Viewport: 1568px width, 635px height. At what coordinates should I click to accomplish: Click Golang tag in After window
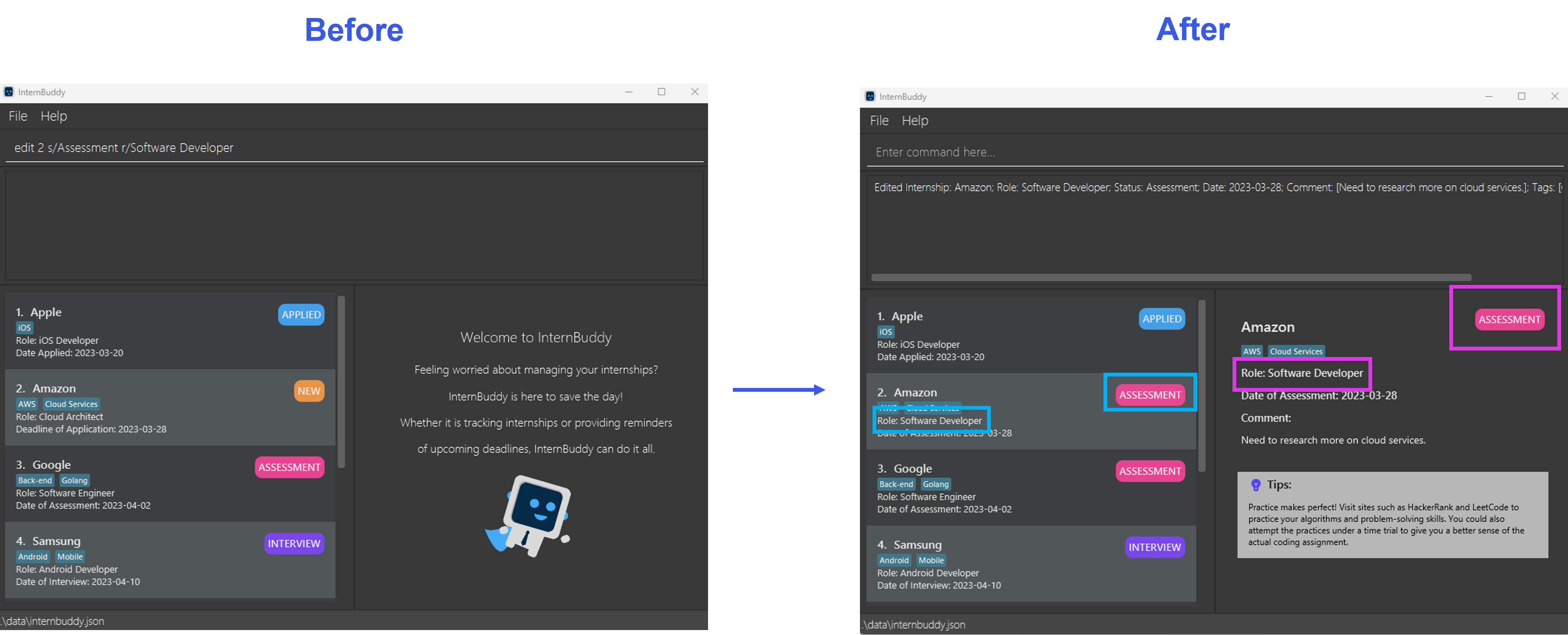point(936,484)
